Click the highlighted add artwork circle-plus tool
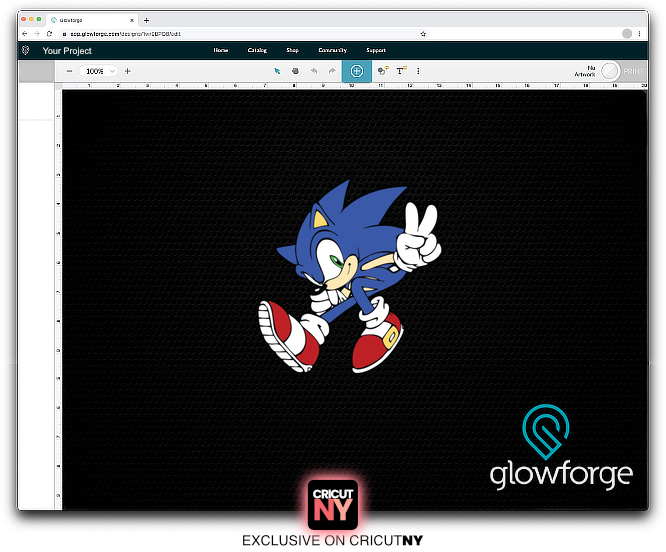Viewport: 666px width, 552px height. [357, 71]
